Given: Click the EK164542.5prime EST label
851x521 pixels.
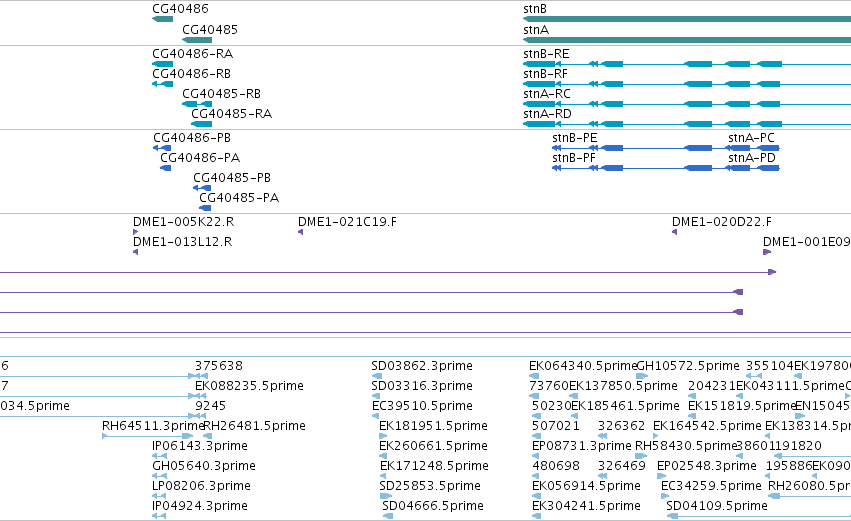Looking at the screenshot, I should [x=708, y=425].
